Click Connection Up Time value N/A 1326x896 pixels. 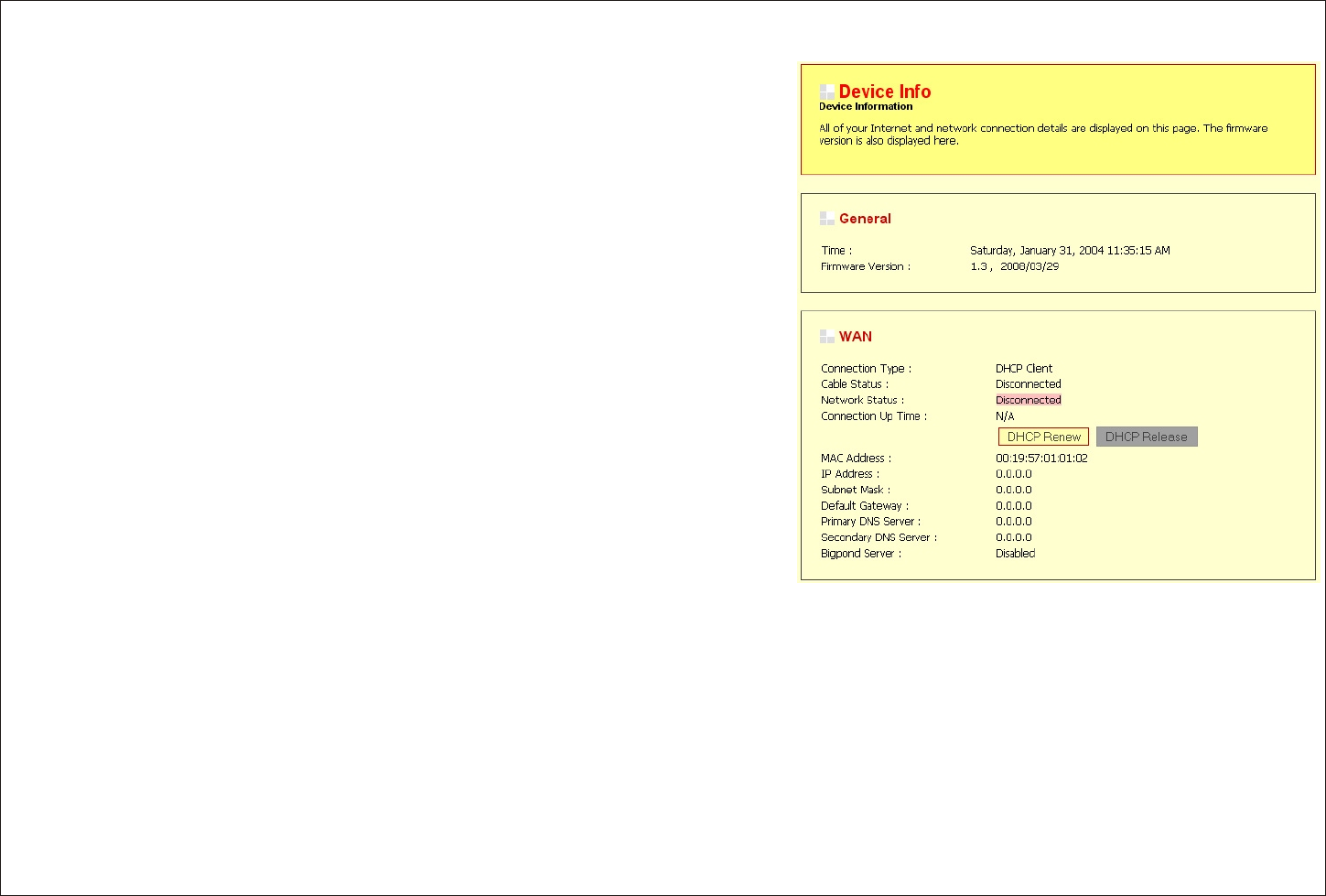click(1005, 416)
